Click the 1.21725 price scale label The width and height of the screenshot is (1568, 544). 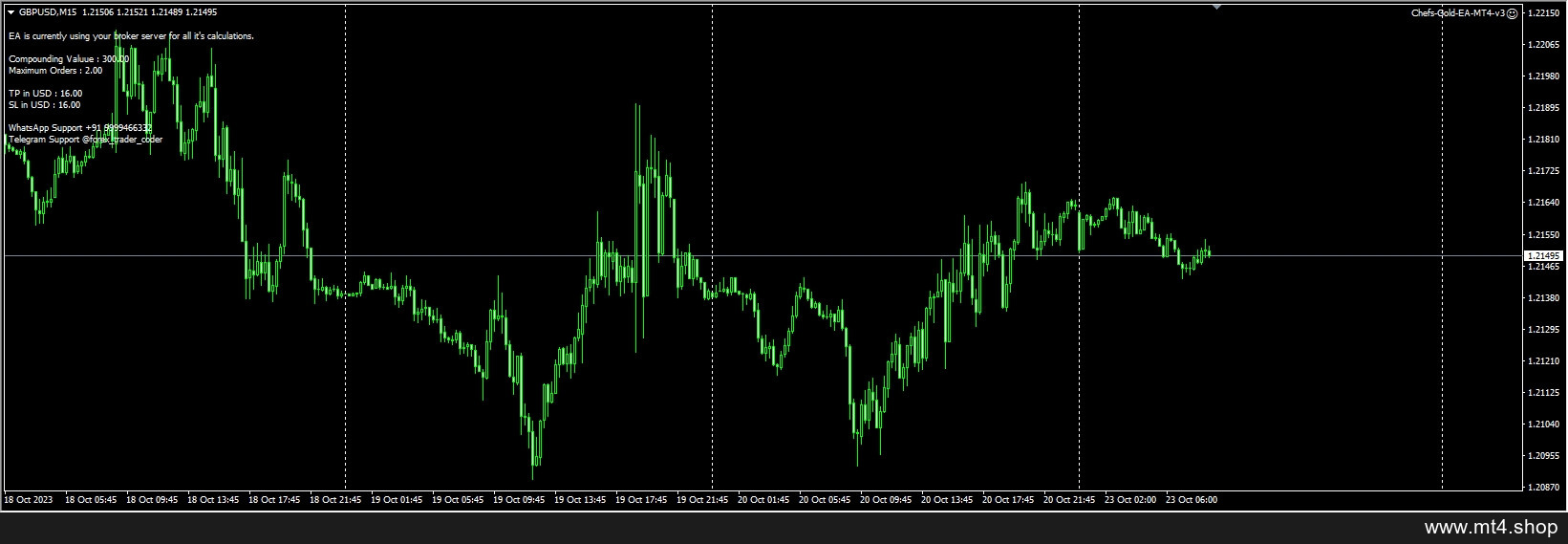(1544, 171)
